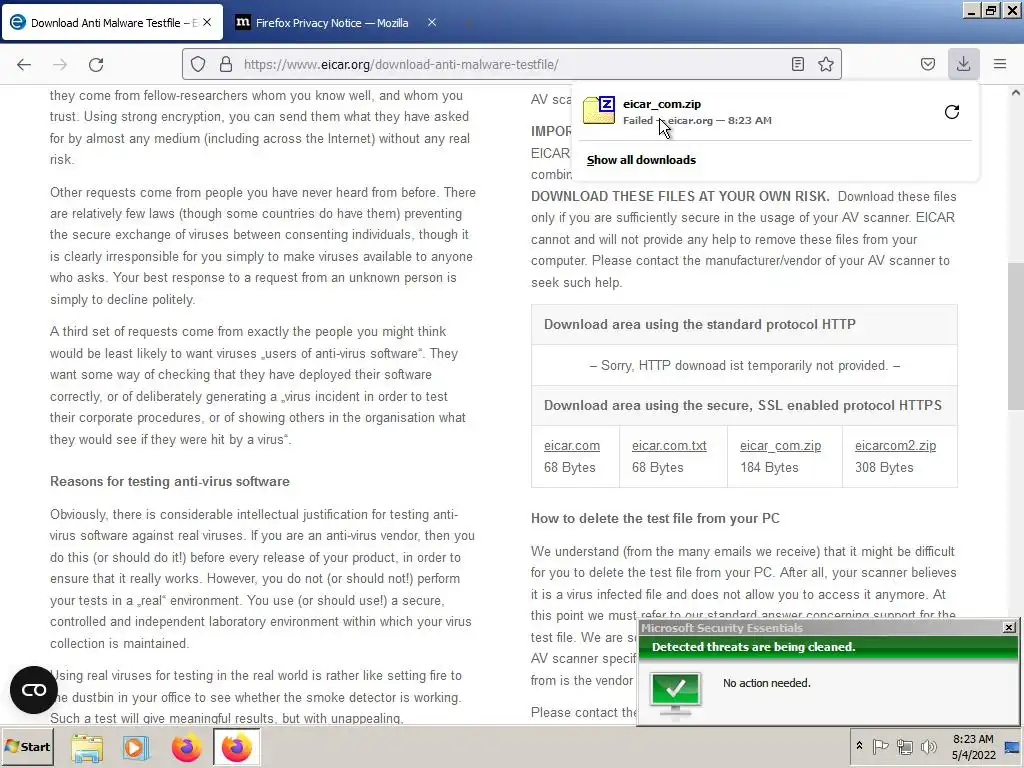This screenshot has height=768, width=1024.
Task: Go back to the previous page
Action: [24, 64]
